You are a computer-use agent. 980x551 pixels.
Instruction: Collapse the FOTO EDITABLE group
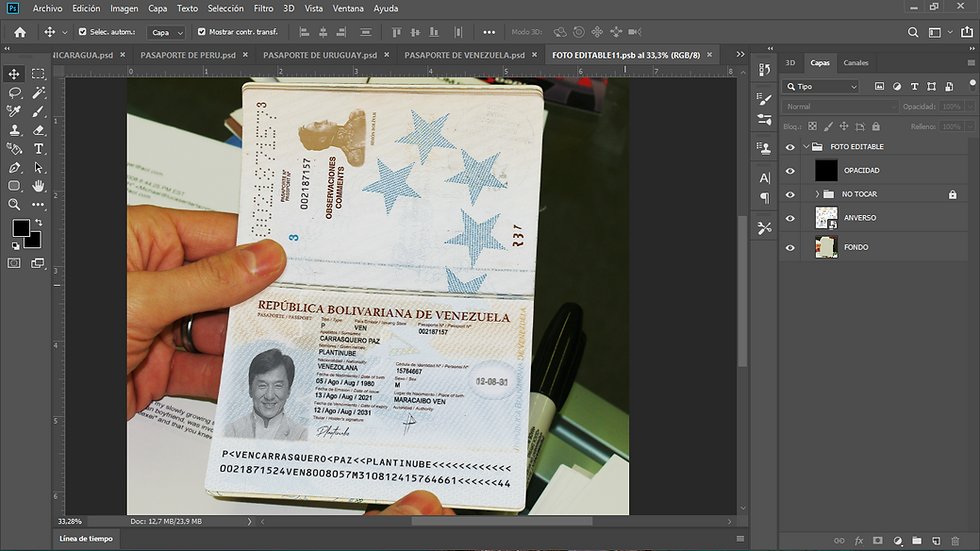806,147
